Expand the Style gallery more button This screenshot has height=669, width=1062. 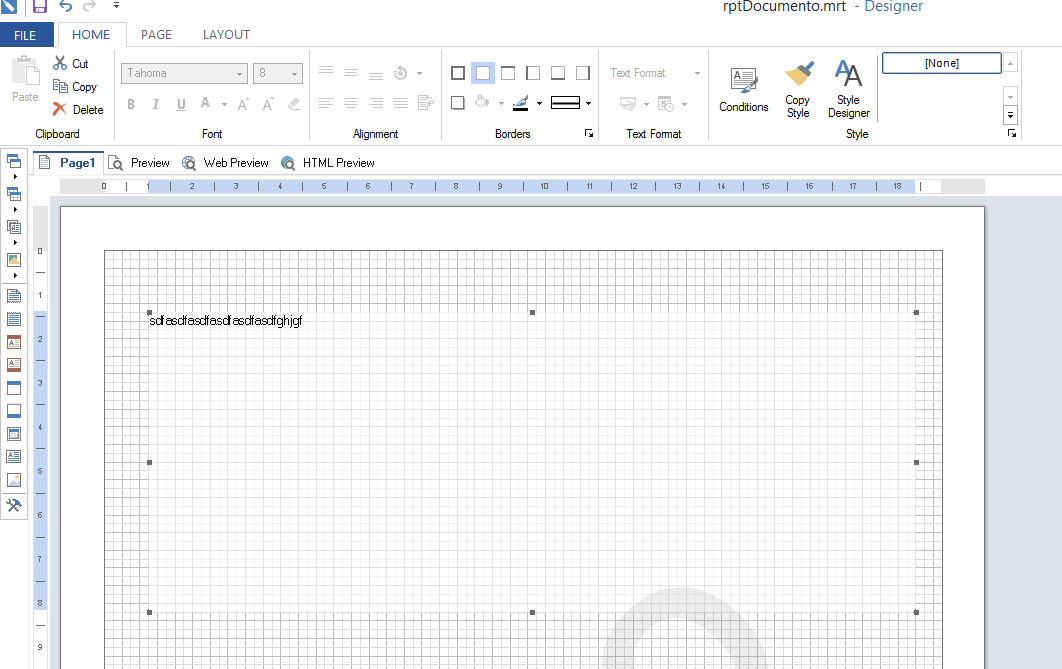click(1010, 115)
